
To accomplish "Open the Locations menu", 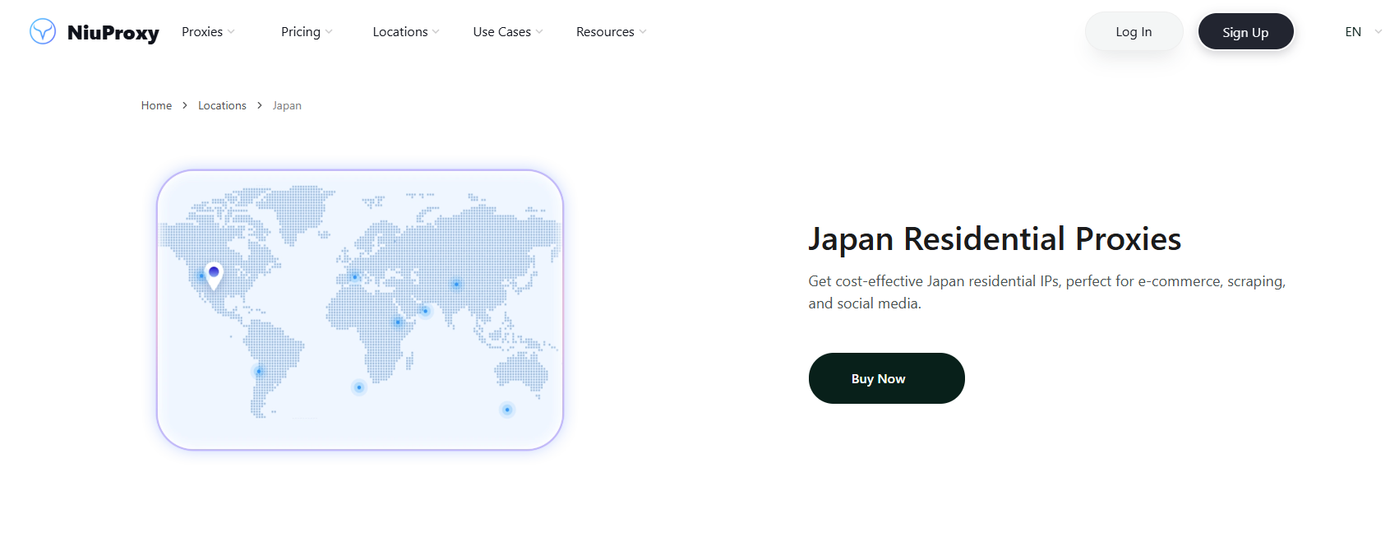I will (x=400, y=32).
